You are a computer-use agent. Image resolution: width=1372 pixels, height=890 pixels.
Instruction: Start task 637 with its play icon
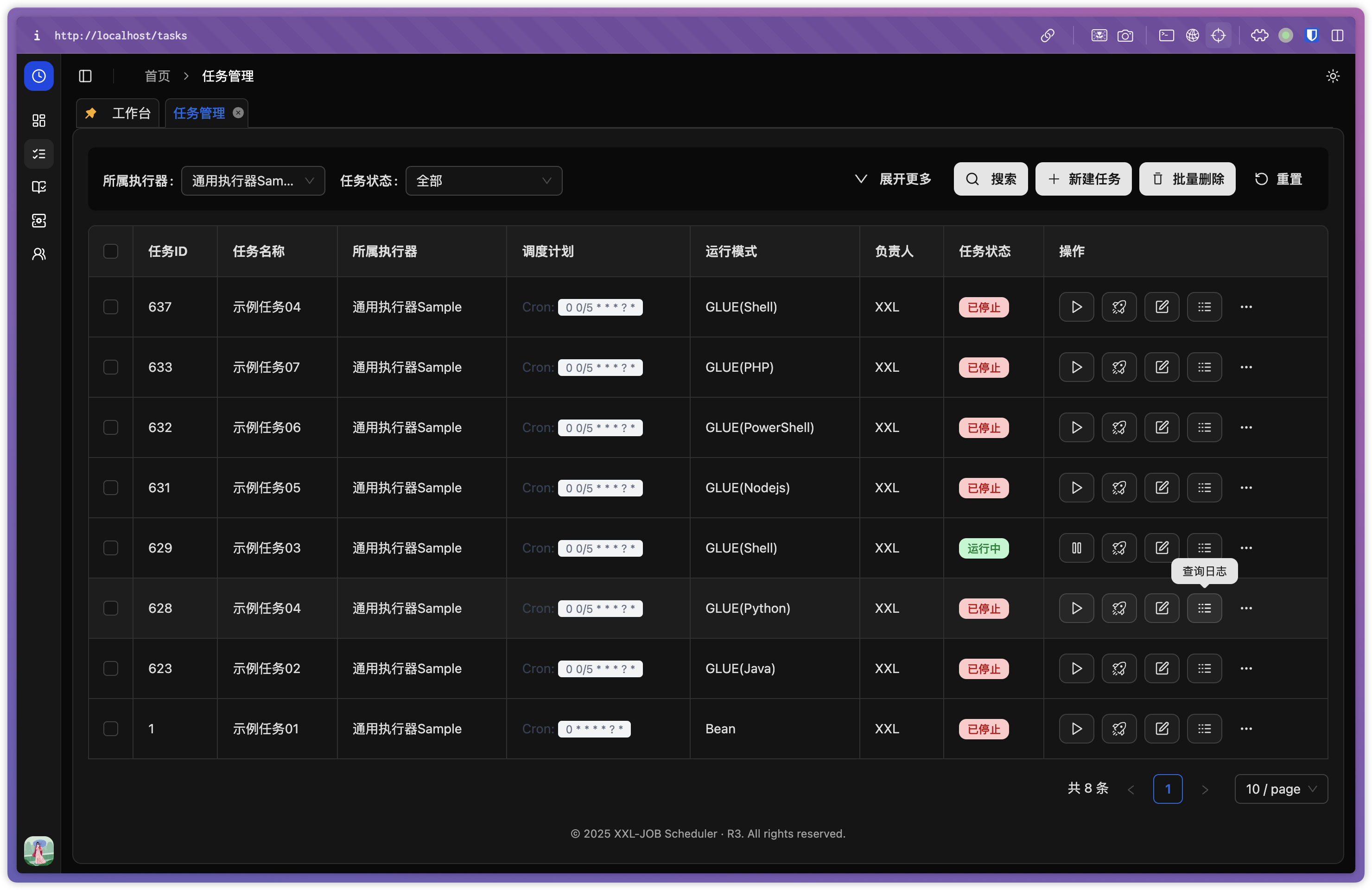point(1076,307)
